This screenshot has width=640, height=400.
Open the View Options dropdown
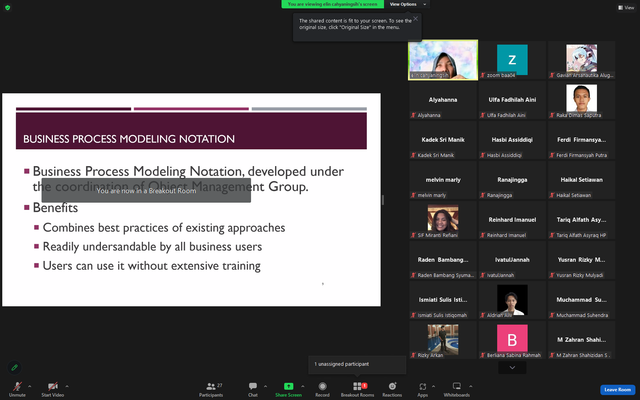pos(407,4)
